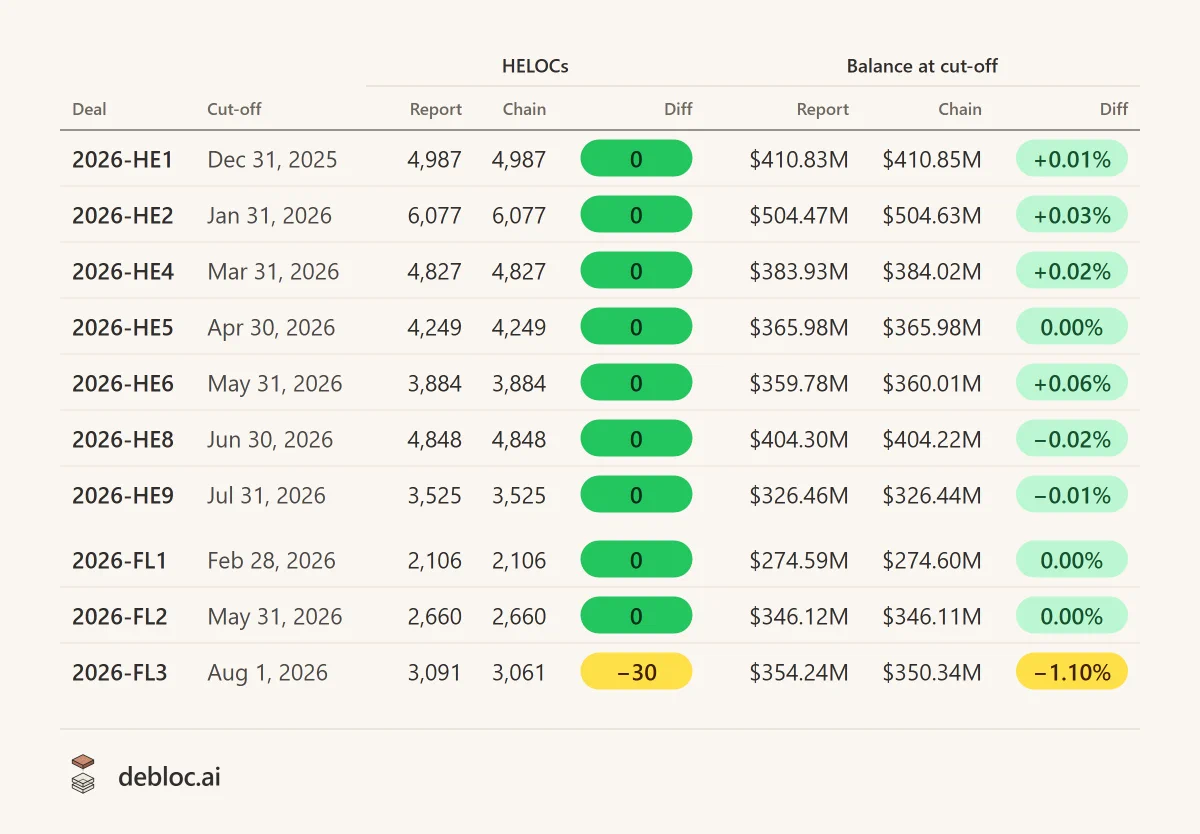Screen dimensions: 1200x834
Task: Click the $504.63M chain balance
Action: pos(932,215)
